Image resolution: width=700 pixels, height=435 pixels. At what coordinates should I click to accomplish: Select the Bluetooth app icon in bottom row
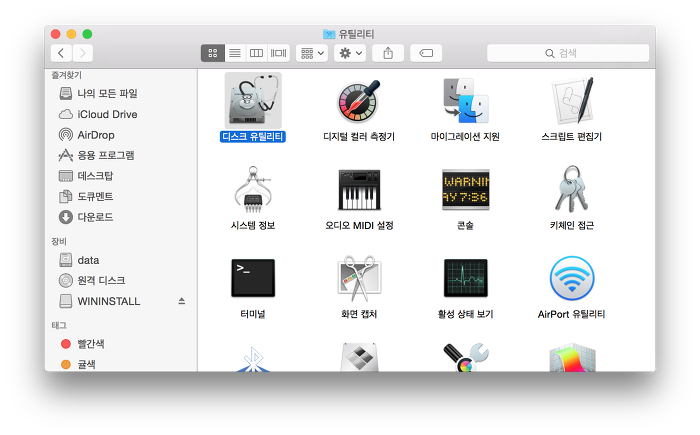tap(253, 359)
